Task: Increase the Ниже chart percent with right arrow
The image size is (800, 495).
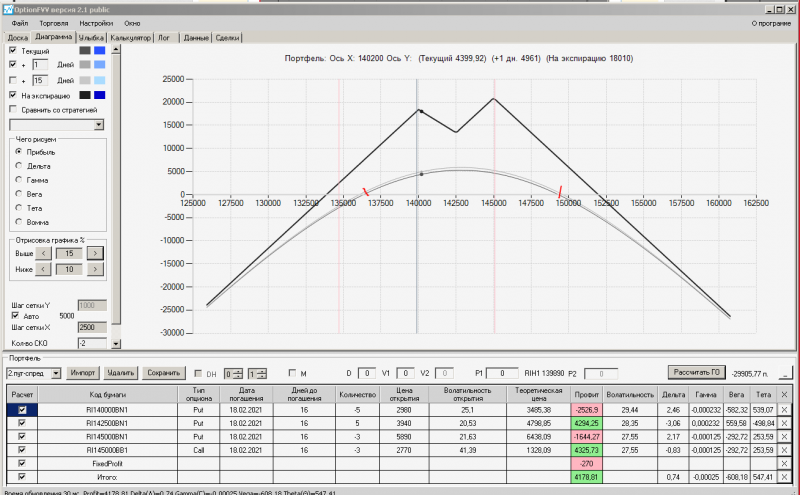Action: pyautogui.click(x=95, y=269)
